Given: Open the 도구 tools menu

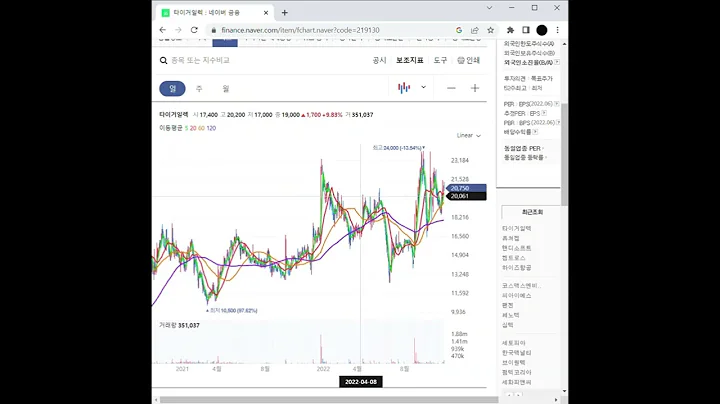Looking at the screenshot, I should pos(440,60).
